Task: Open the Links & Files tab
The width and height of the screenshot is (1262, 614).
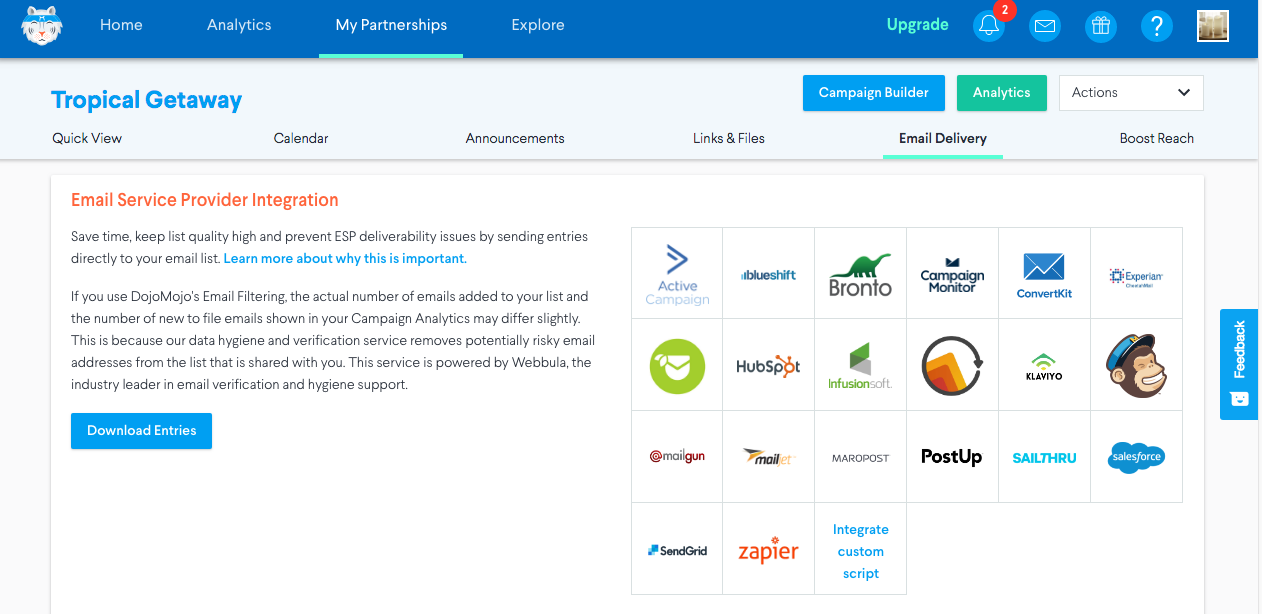Action: coord(729,138)
